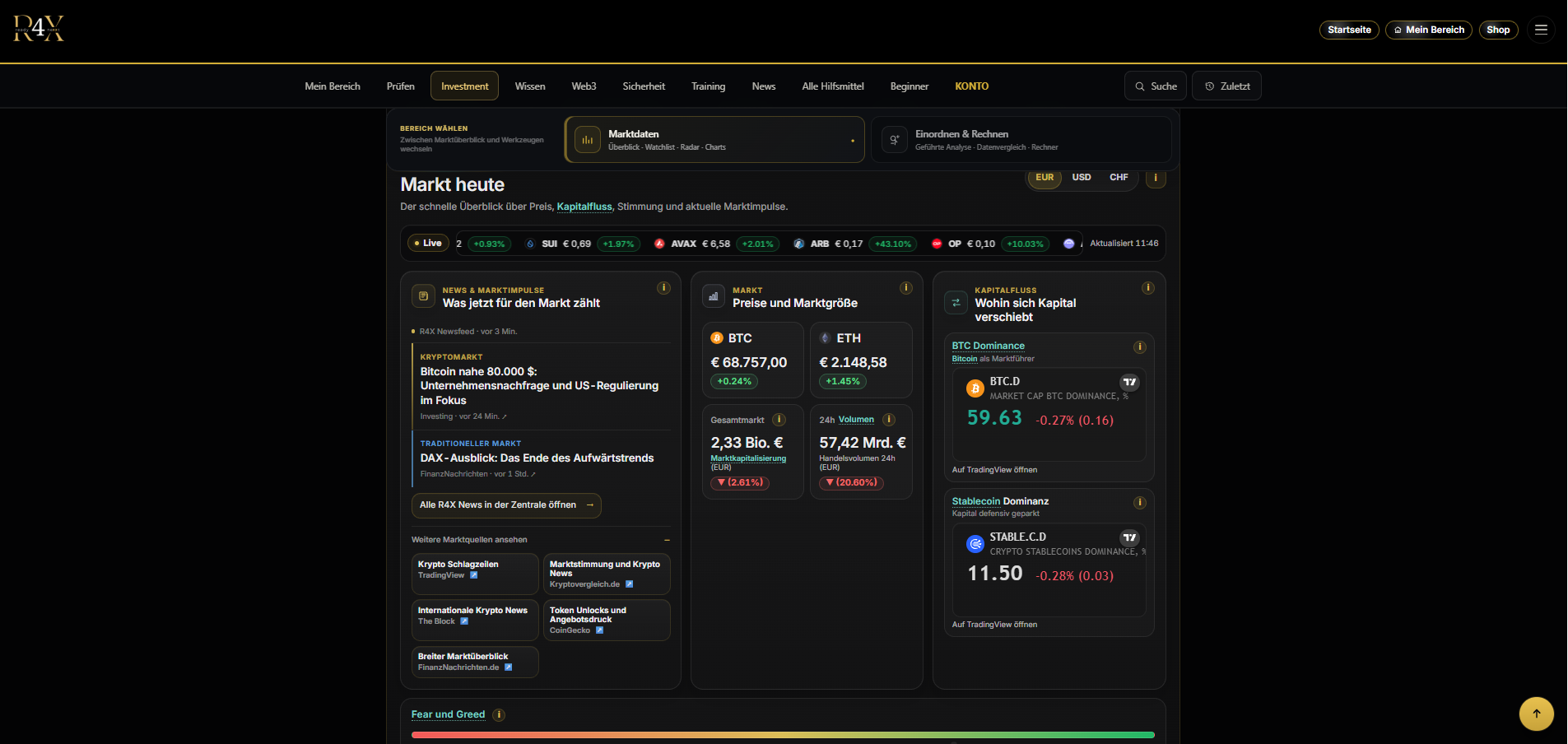Open the Zuletzt history button
The width and height of the screenshot is (1568, 744).
(1226, 86)
